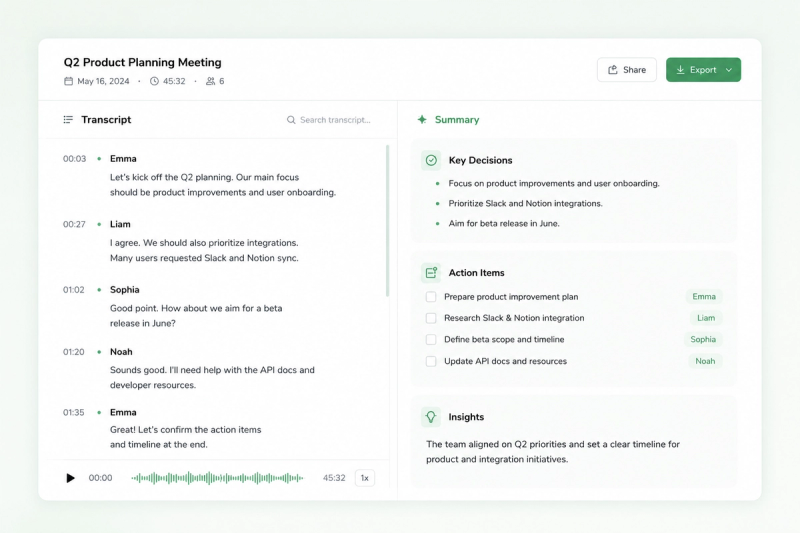Play the meeting recording
Viewport: 800px width, 533px height.
[70, 478]
